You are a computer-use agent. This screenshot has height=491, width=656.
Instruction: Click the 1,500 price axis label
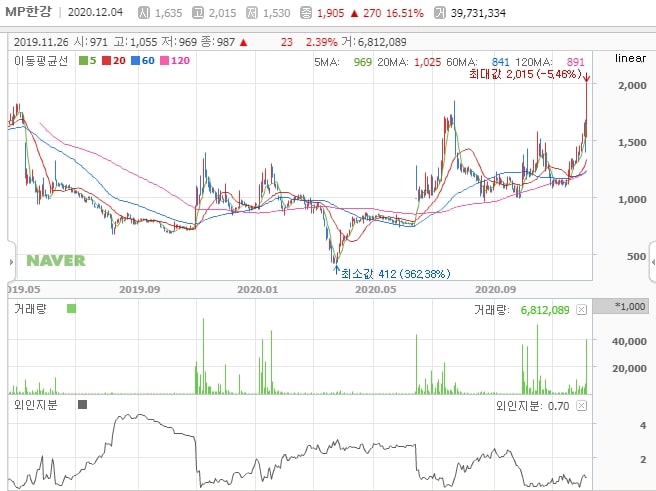pyautogui.click(x=632, y=142)
